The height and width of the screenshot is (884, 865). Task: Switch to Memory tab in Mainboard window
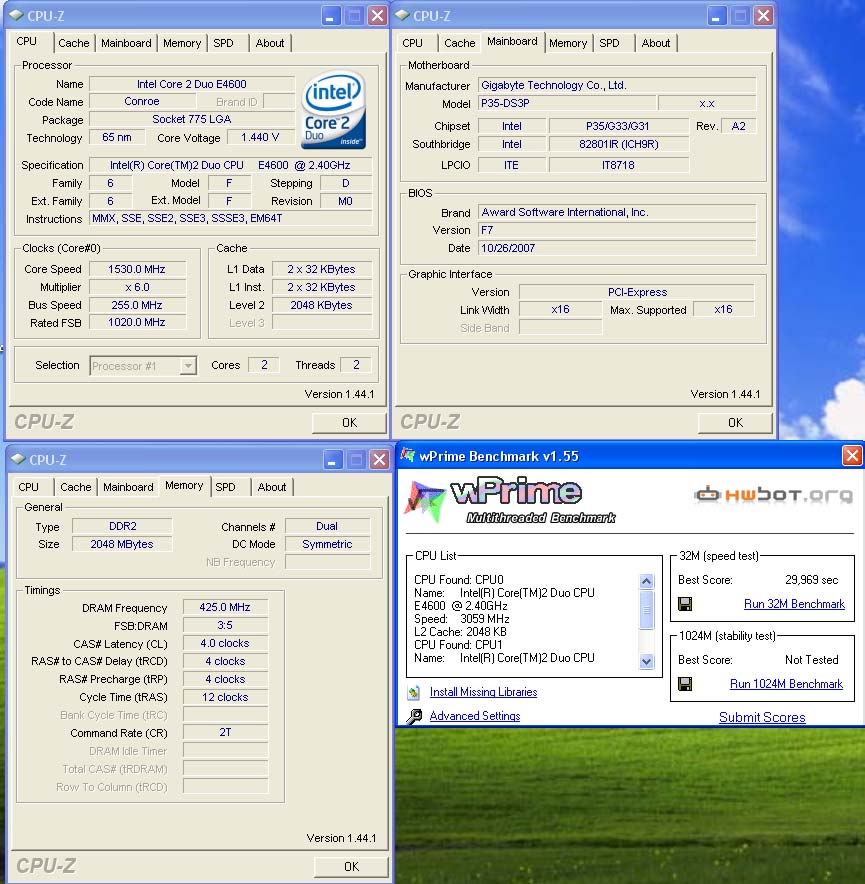tap(568, 43)
